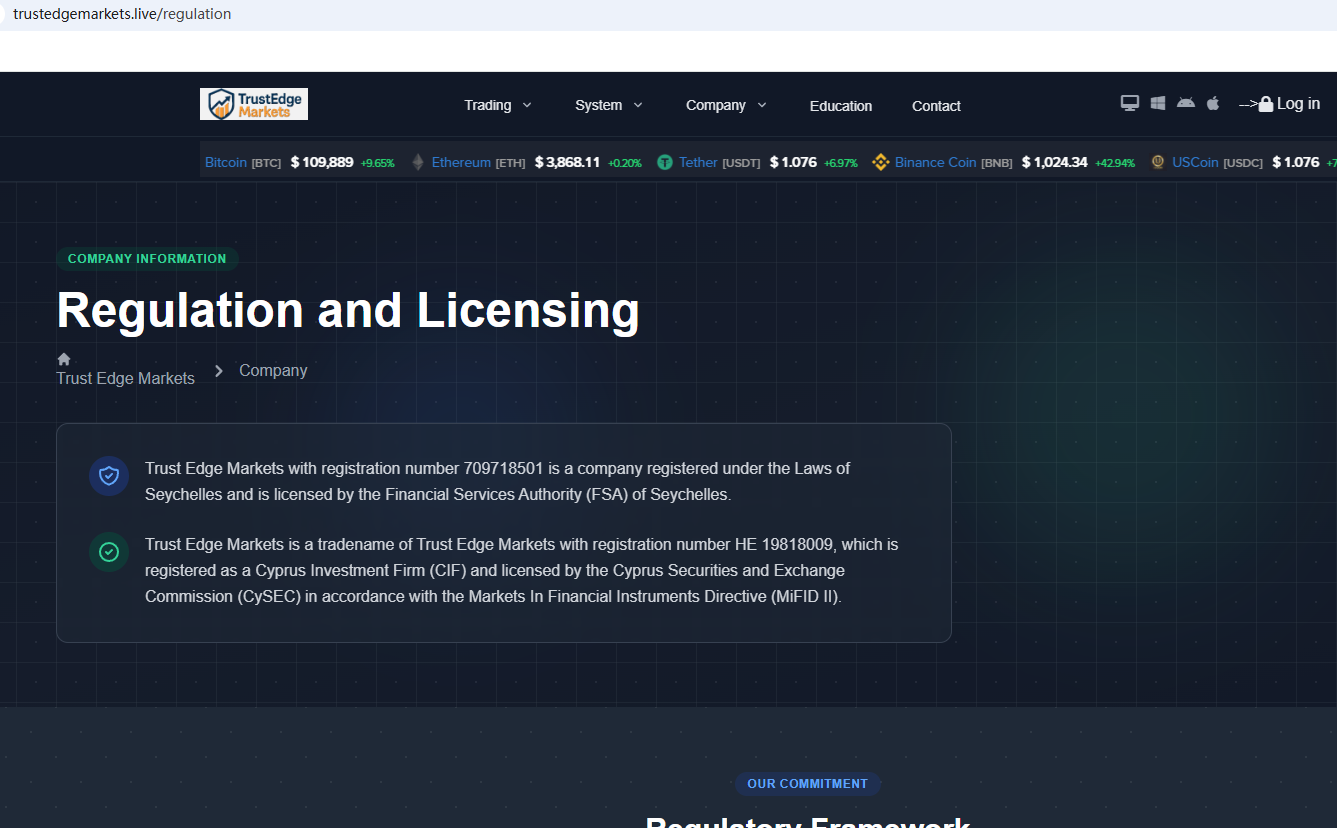Click the browser address bar URL

pos(122,14)
